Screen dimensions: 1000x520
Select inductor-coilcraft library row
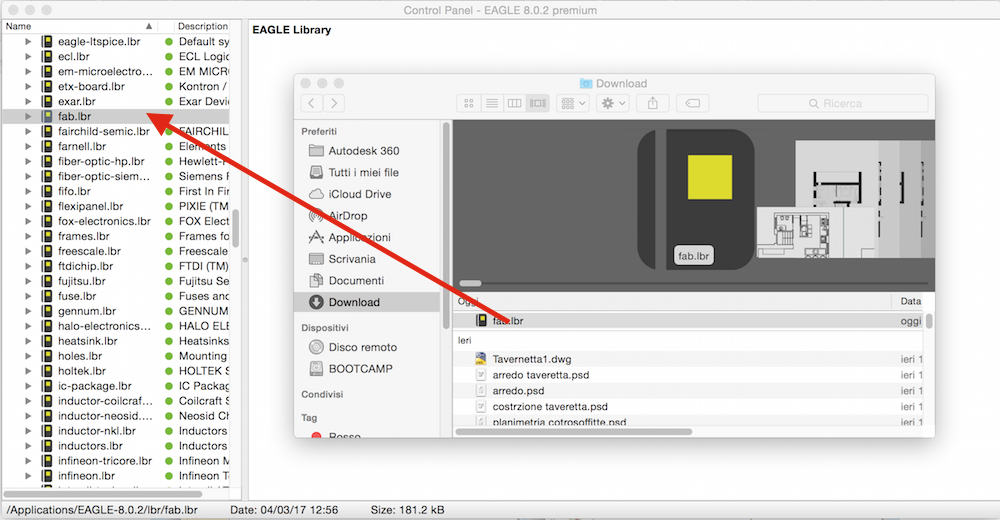(x=115, y=401)
